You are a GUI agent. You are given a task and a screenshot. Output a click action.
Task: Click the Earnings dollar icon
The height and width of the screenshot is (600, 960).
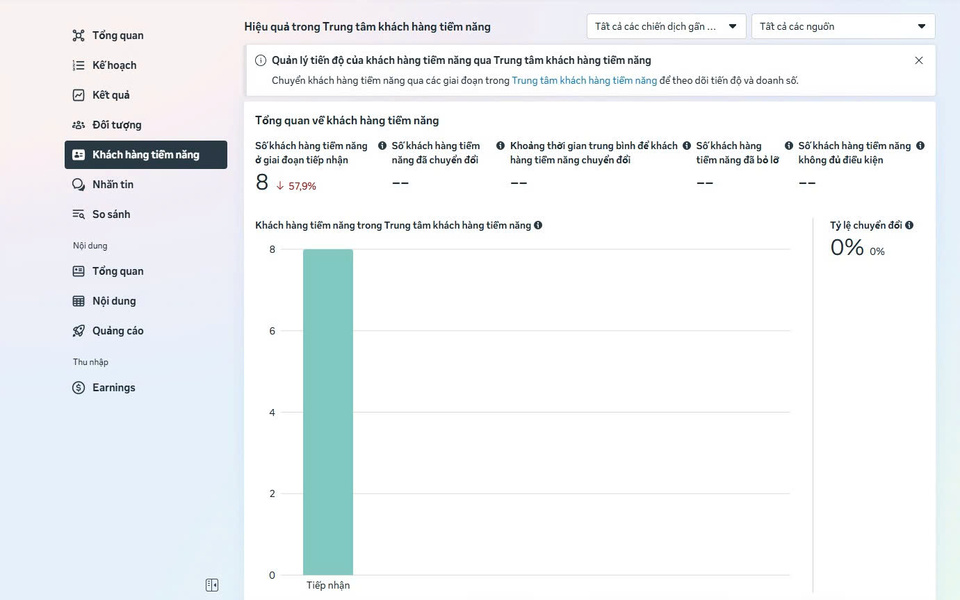[79, 388]
